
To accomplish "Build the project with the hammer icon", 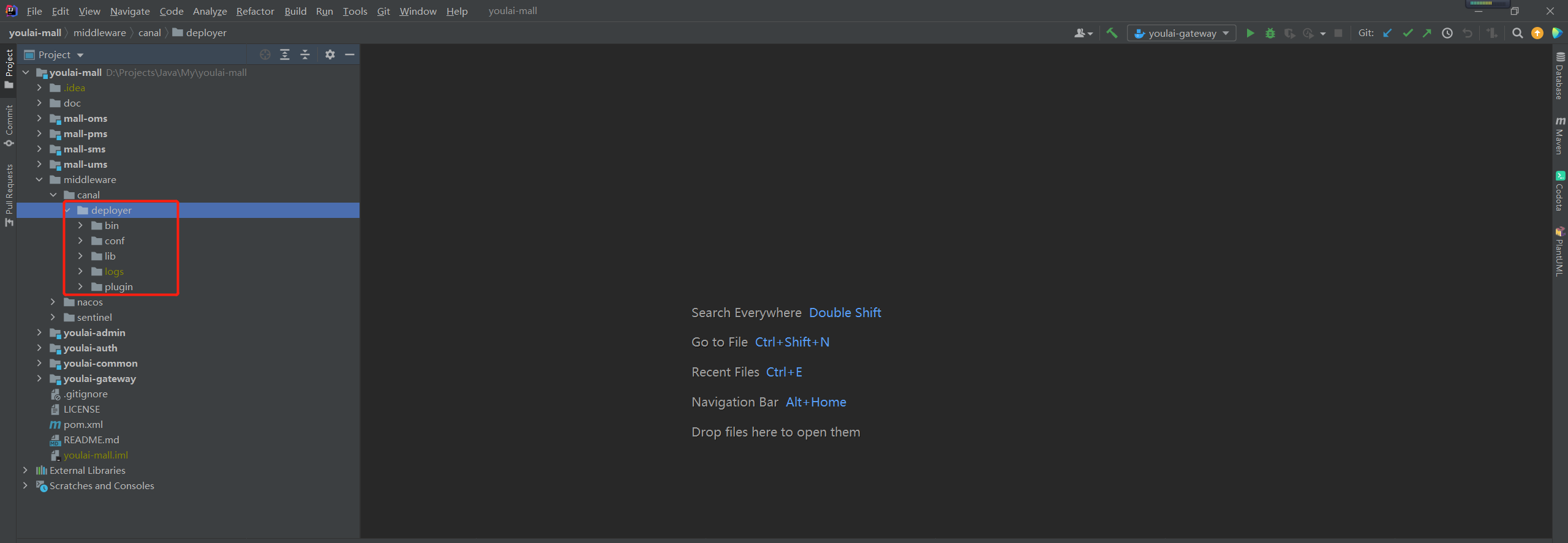I will click(1112, 33).
